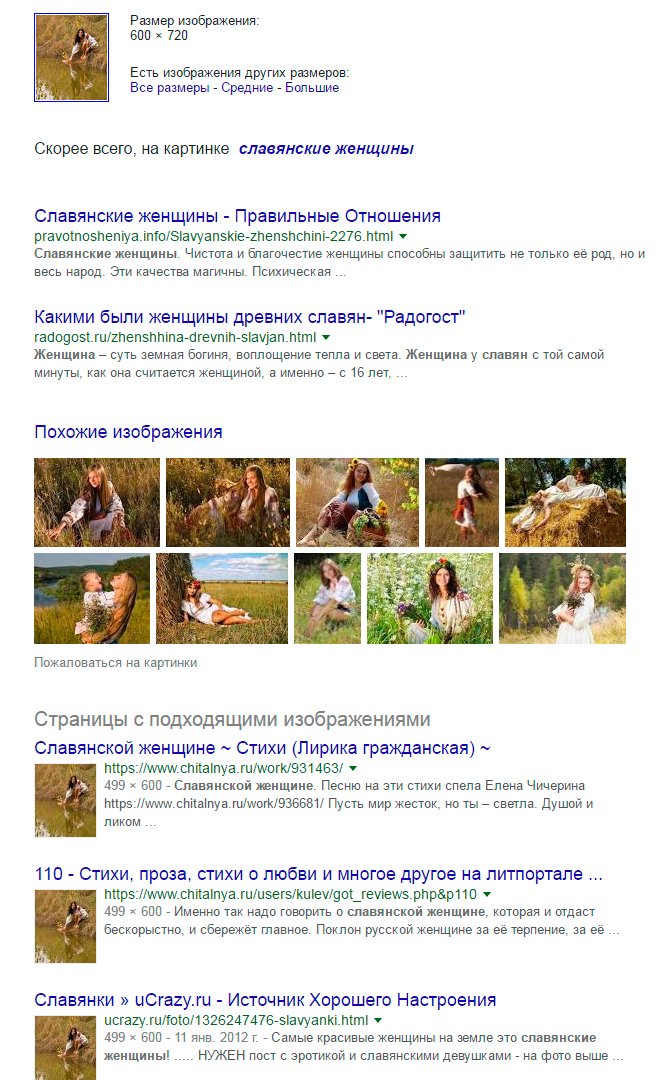Open 'Похожие изображения' heading link
This screenshot has height=1080, width=657.
(128, 432)
